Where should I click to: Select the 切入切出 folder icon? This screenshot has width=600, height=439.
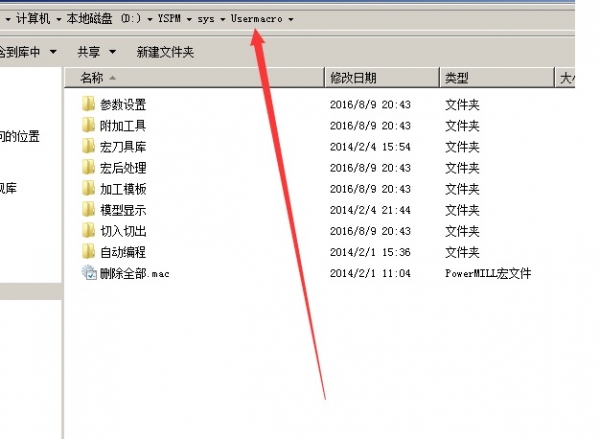88,230
